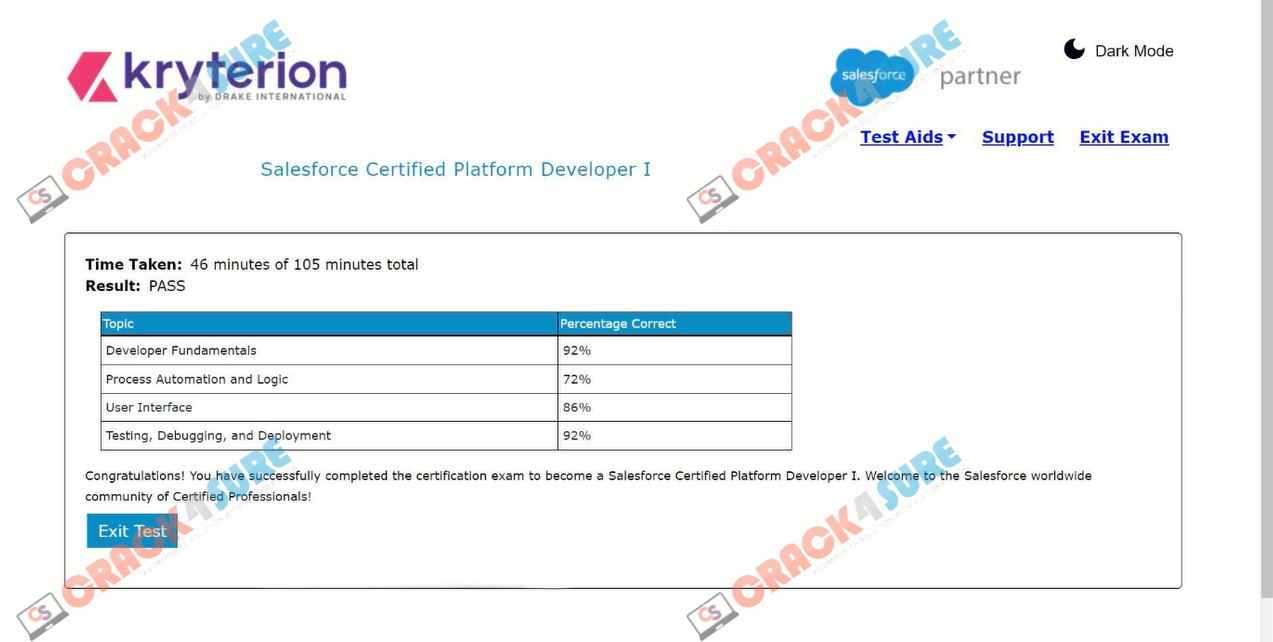Select the User Interface topic cell
1273x642 pixels.
pyautogui.click(x=329, y=407)
